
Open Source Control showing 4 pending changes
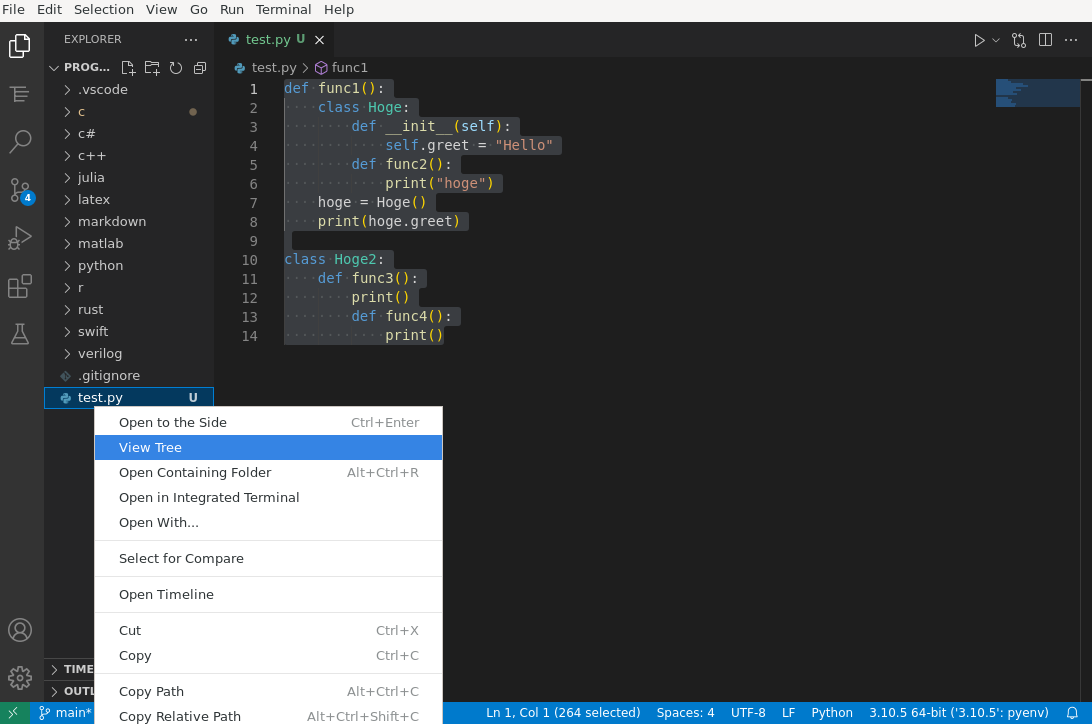click(x=20, y=190)
